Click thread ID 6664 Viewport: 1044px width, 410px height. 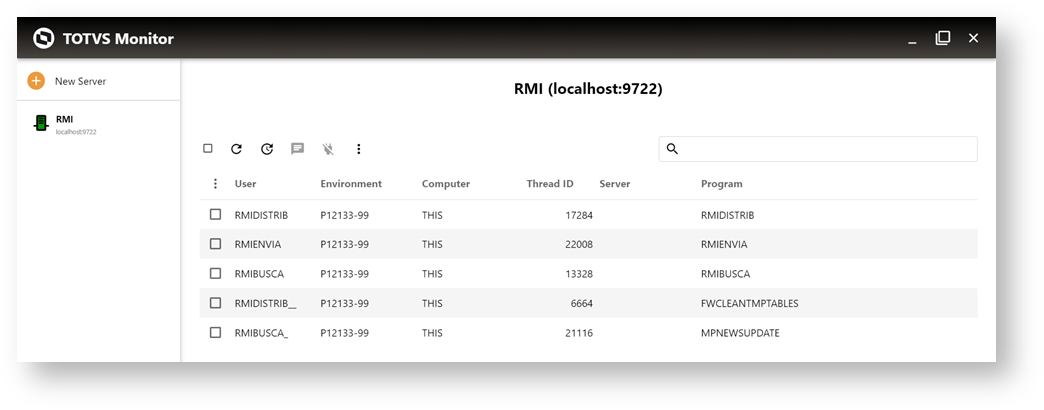click(x=581, y=304)
